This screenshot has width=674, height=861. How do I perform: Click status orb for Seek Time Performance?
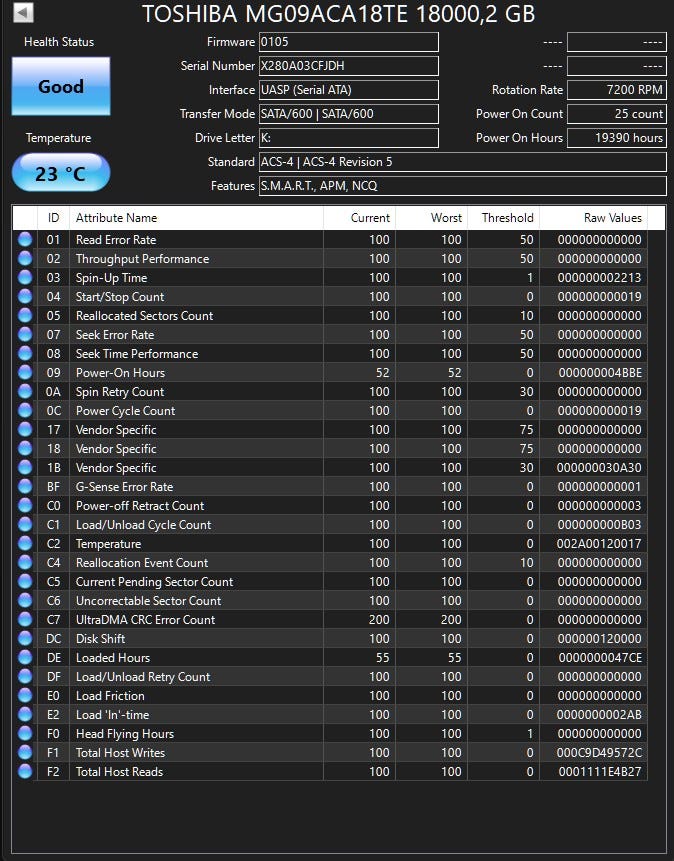pyautogui.click(x=25, y=354)
